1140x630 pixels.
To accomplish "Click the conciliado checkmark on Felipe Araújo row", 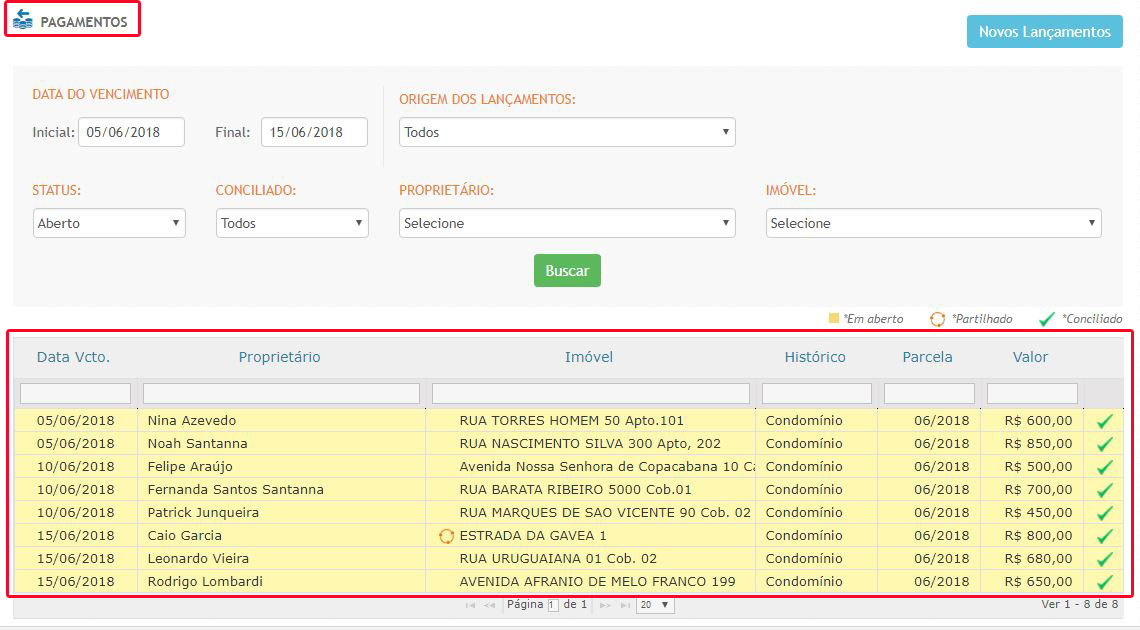I will (1104, 467).
